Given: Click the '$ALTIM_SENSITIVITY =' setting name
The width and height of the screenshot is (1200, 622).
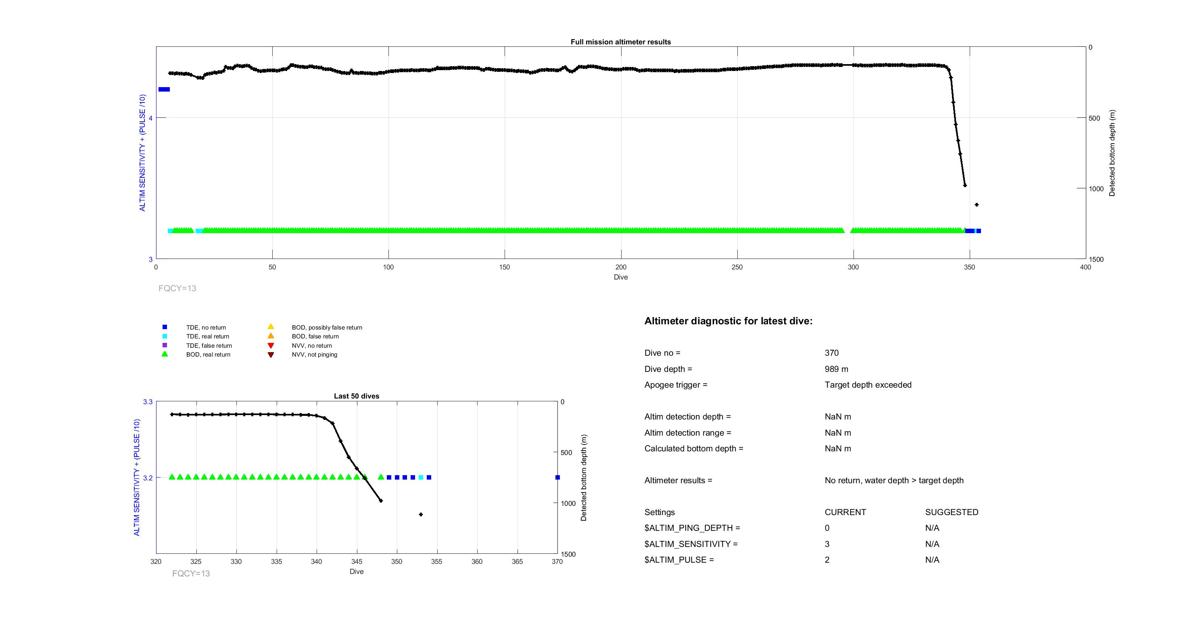Looking at the screenshot, I should tap(691, 544).
